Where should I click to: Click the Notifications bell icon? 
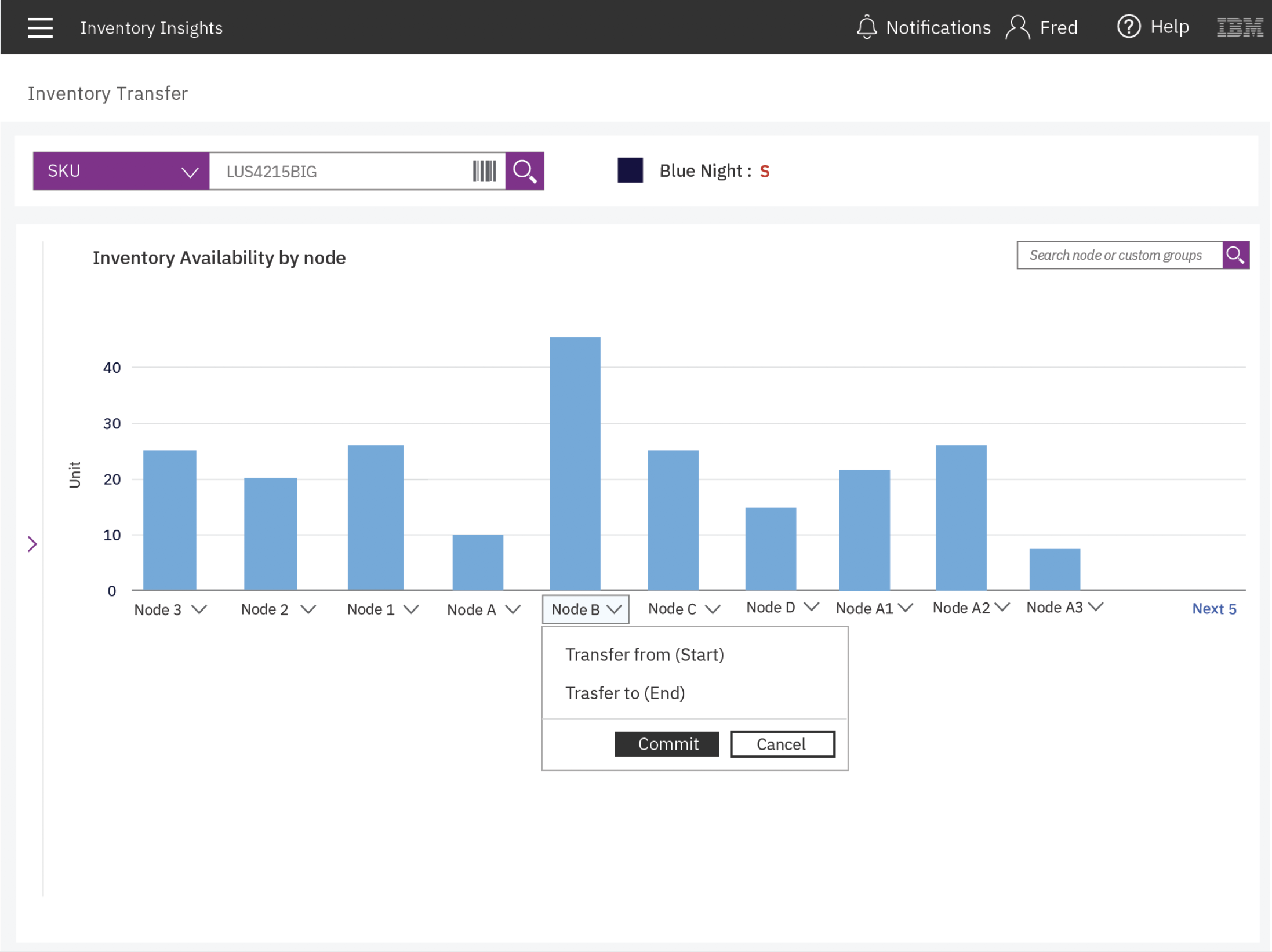tap(866, 27)
